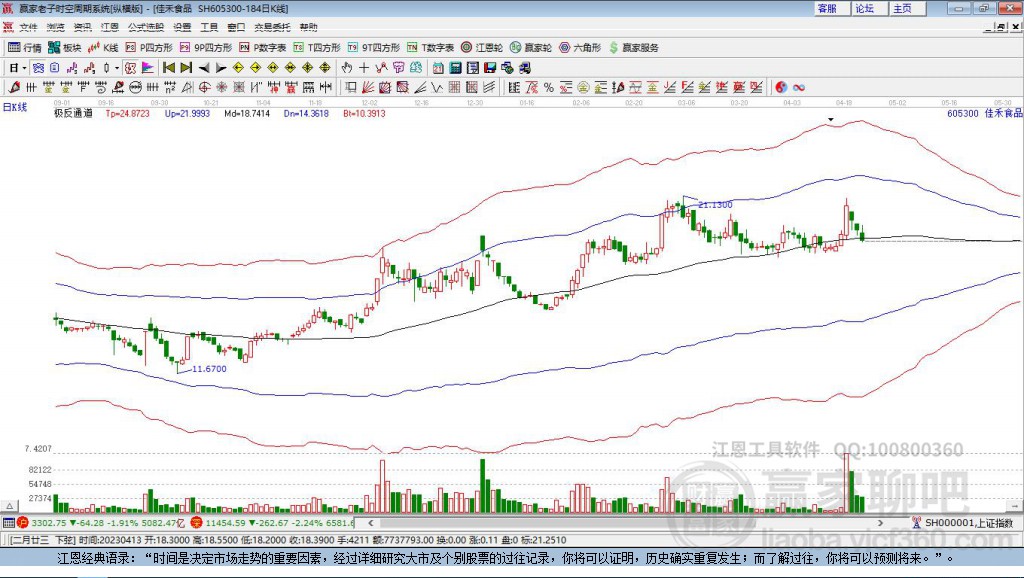Viewport: 1024px width, 578px height.
Task: Open the T数字表 table
Action: 430,48
